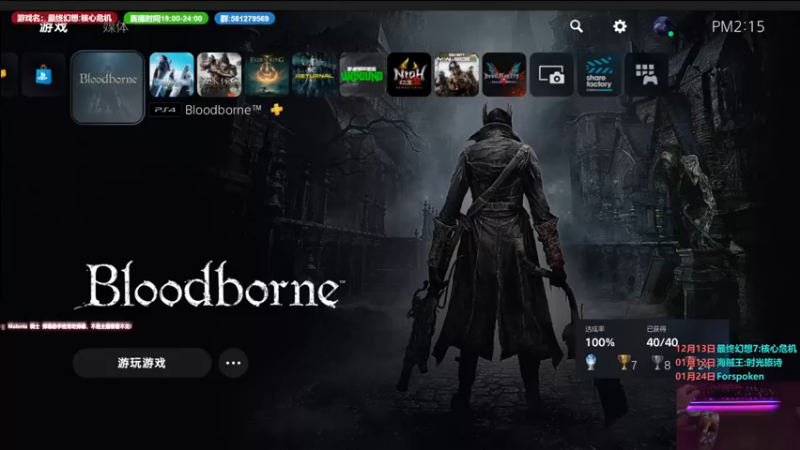Open the Returnal game tile
Viewport: 800px width, 450px height.
[314, 74]
